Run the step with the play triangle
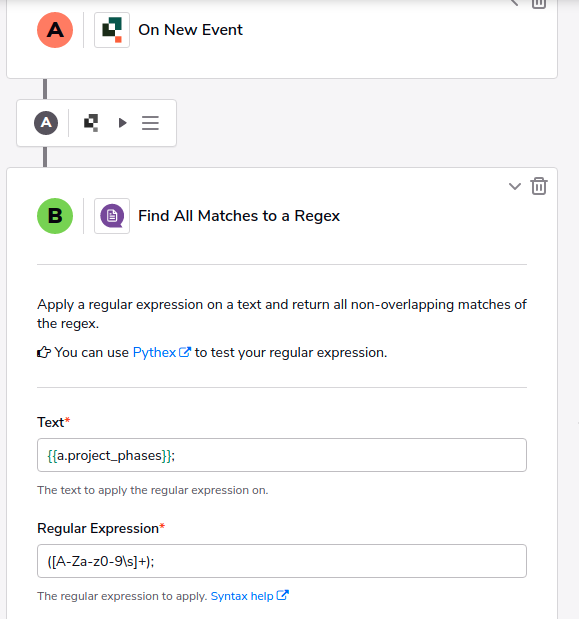Image resolution: width=579 pixels, height=619 pixels. point(123,123)
